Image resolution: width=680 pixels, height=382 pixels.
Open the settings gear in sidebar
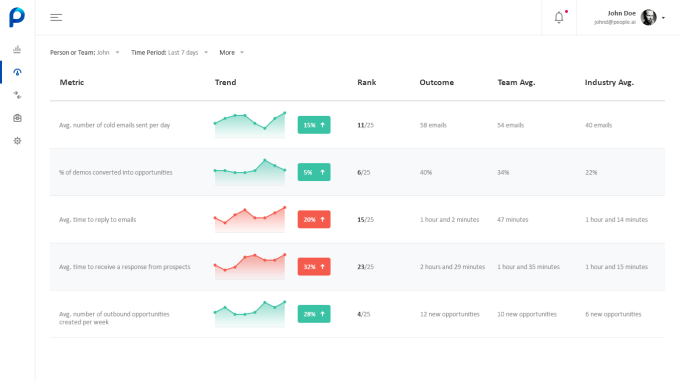point(17,141)
